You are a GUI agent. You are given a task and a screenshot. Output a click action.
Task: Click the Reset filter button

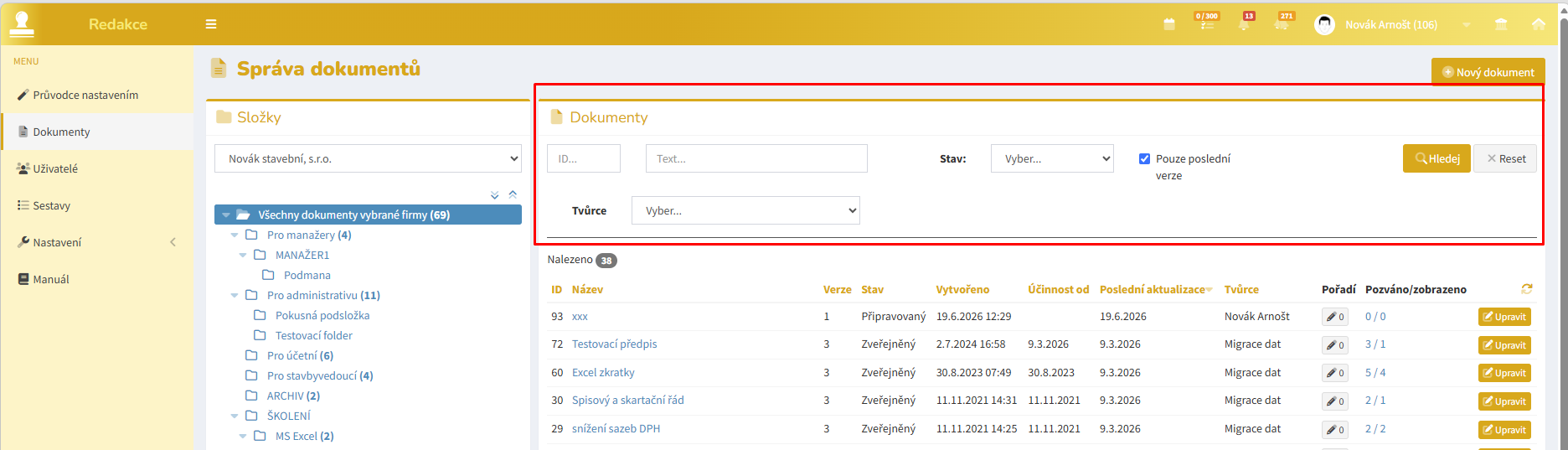pyautogui.click(x=1505, y=158)
